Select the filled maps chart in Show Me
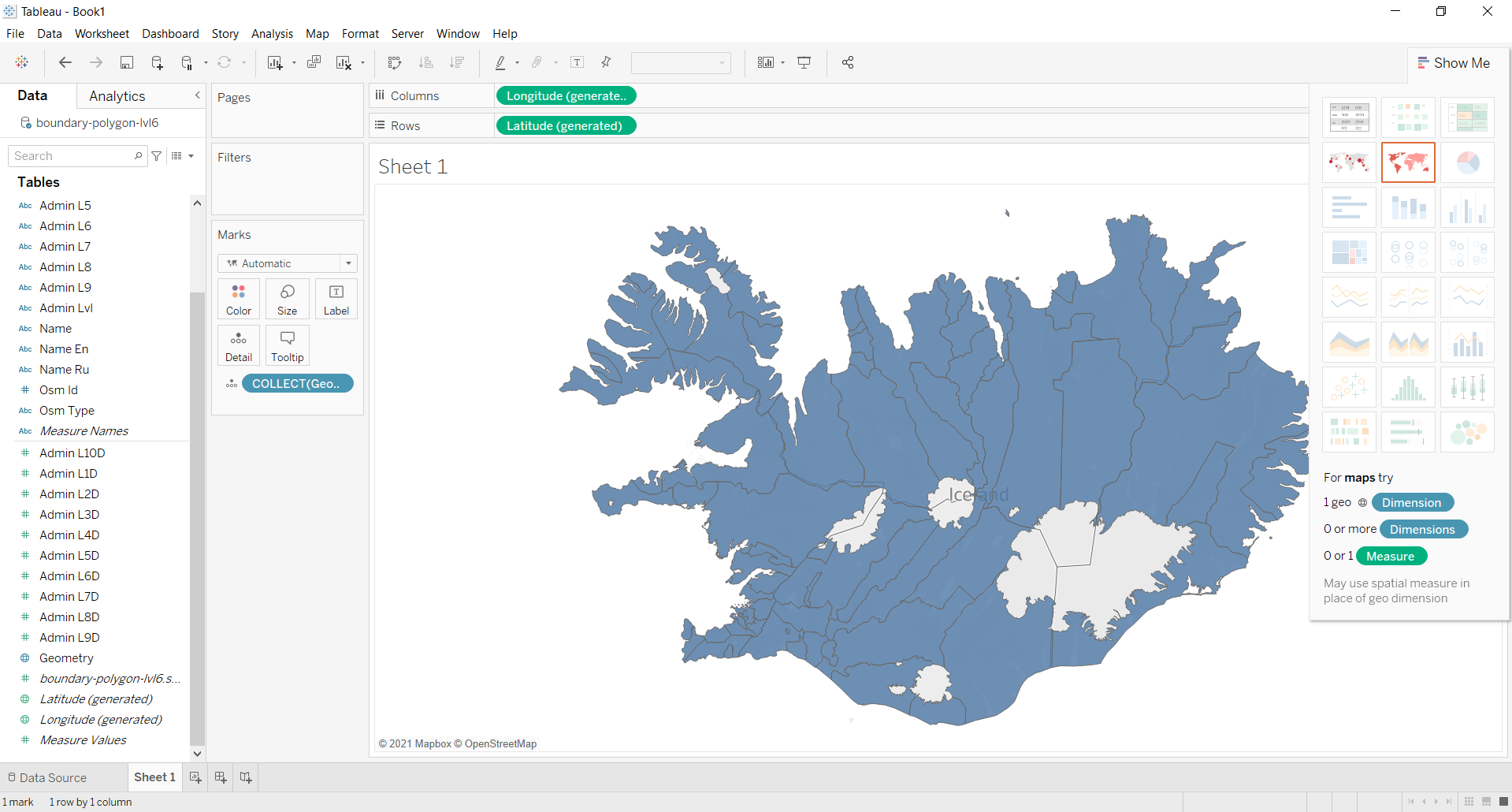Screen dimensions: 1512x812 (x=1408, y=162)
